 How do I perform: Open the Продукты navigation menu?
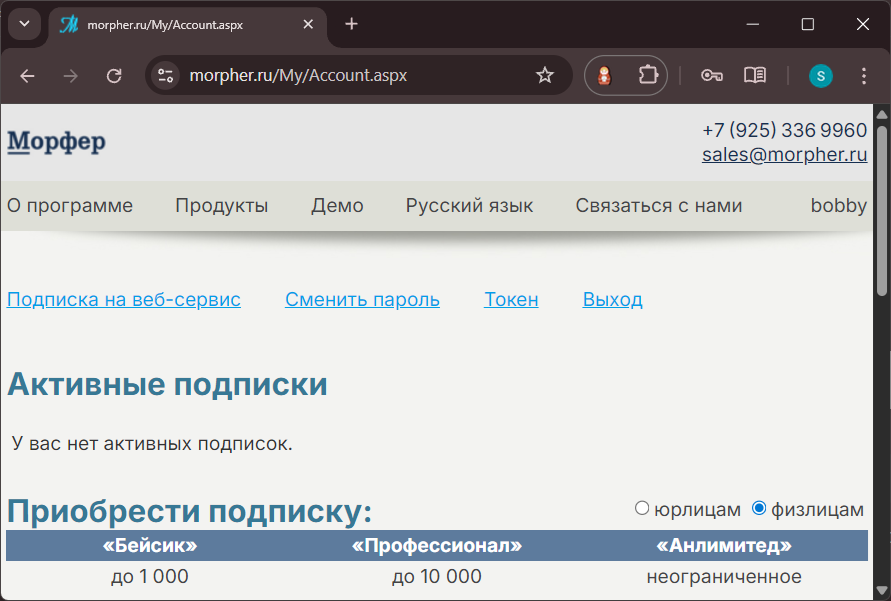coord(221,206)
